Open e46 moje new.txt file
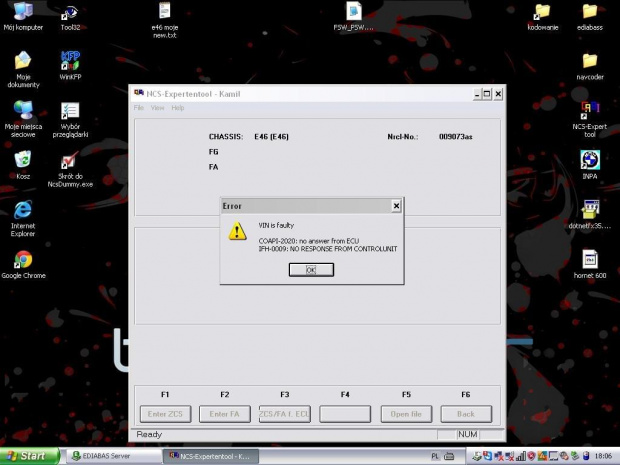The height and width of the screenshot is (465, 620). [x=164, y=20]
